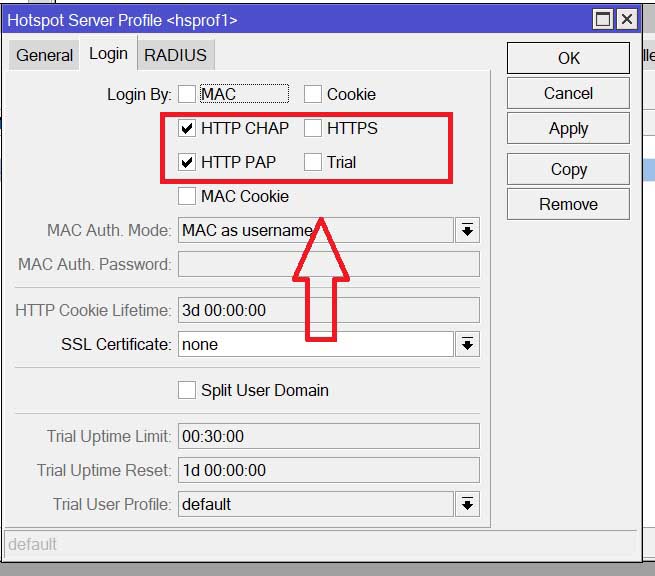The image size is (655, 576).
Task: Open the SSL Certificate dropdown arrow
Action: [467, 345]
